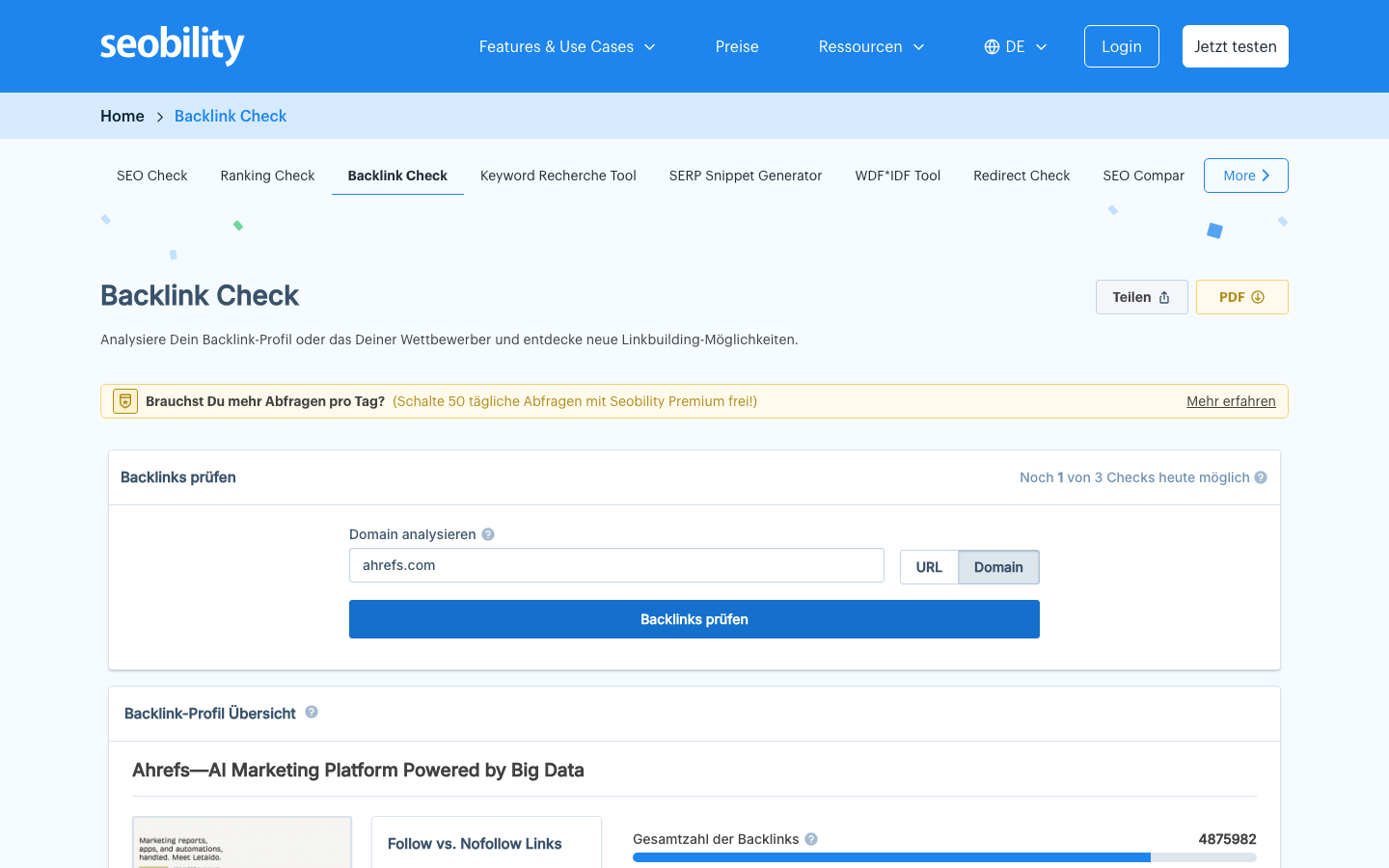Click the Schalte 50 tägliche Abfragen text

pyautogui.click(x=575, y=401)
